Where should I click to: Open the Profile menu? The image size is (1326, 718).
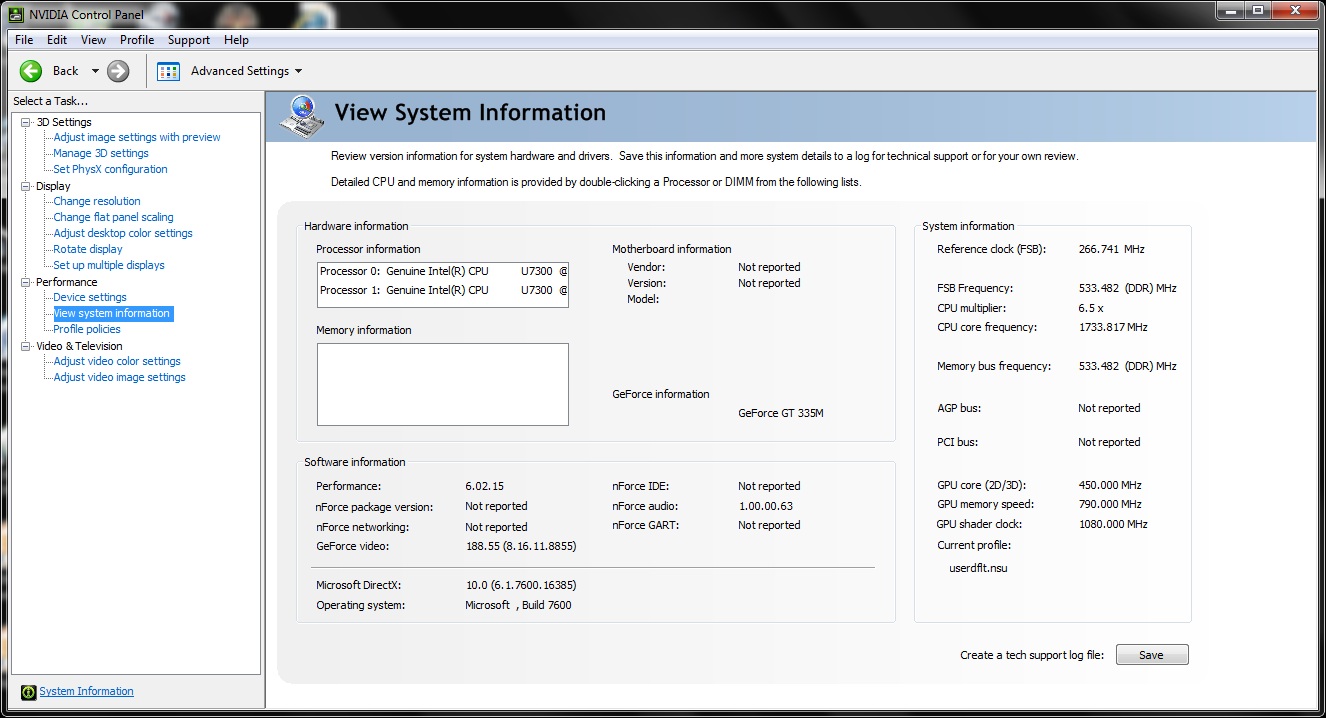pos(137,40)
